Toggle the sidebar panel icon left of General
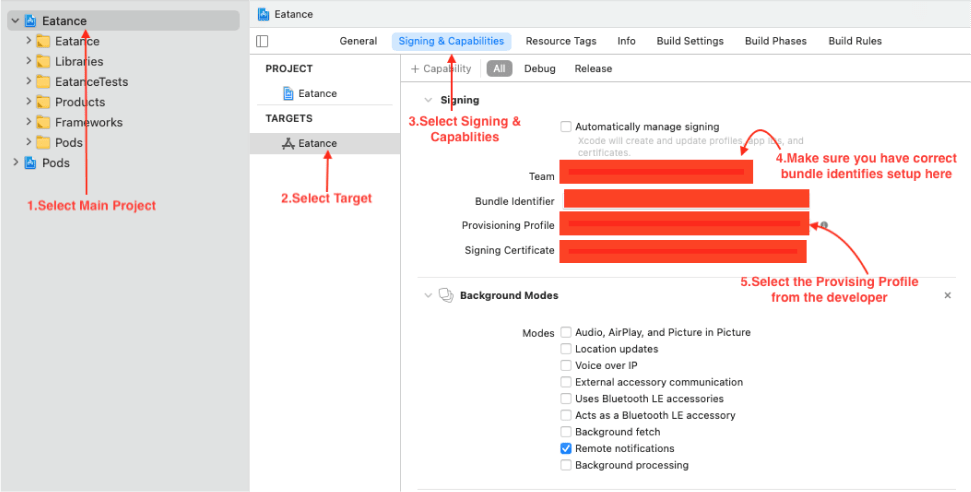Screen dimensions: 971x492 [x=262, y=41]
